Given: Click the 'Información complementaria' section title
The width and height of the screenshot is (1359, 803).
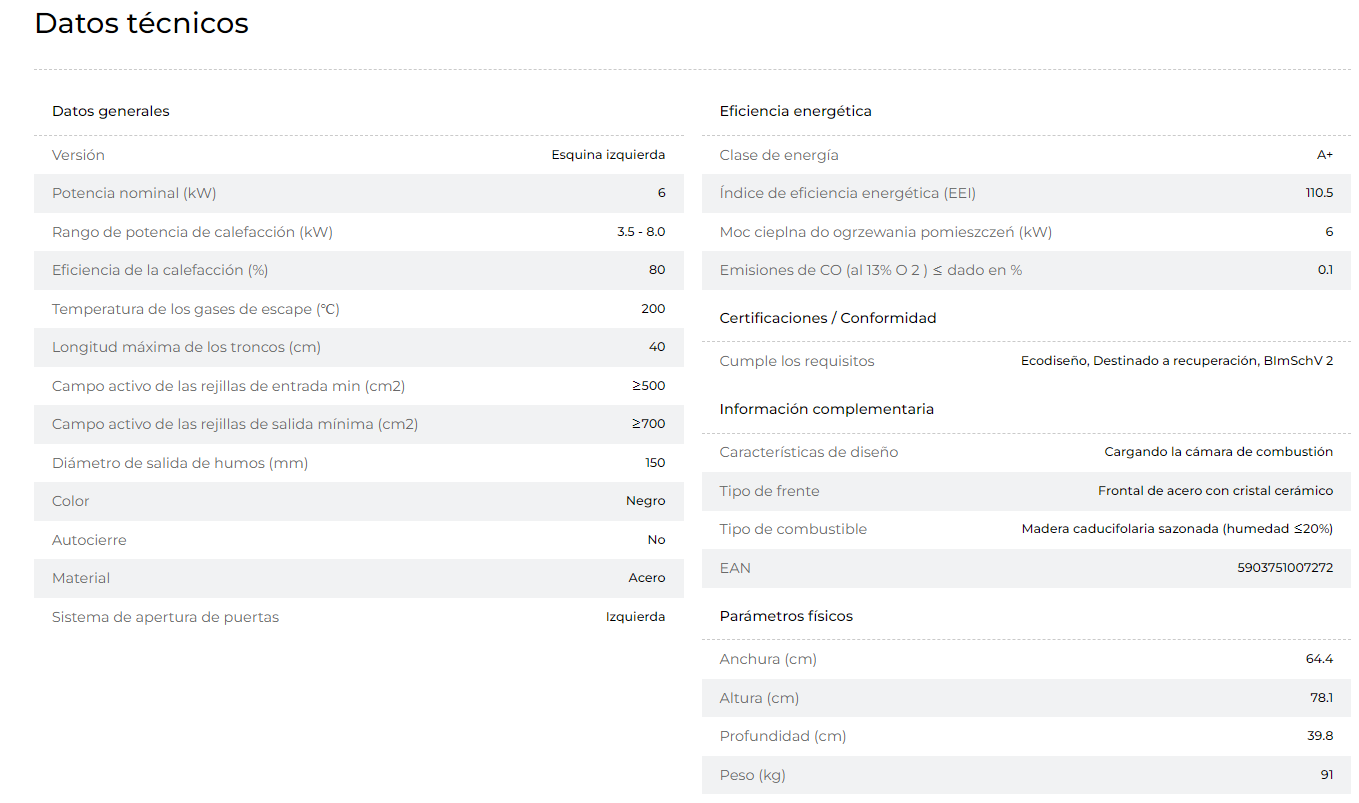Looking at the screenshot, I should click(x=827, y=409).
